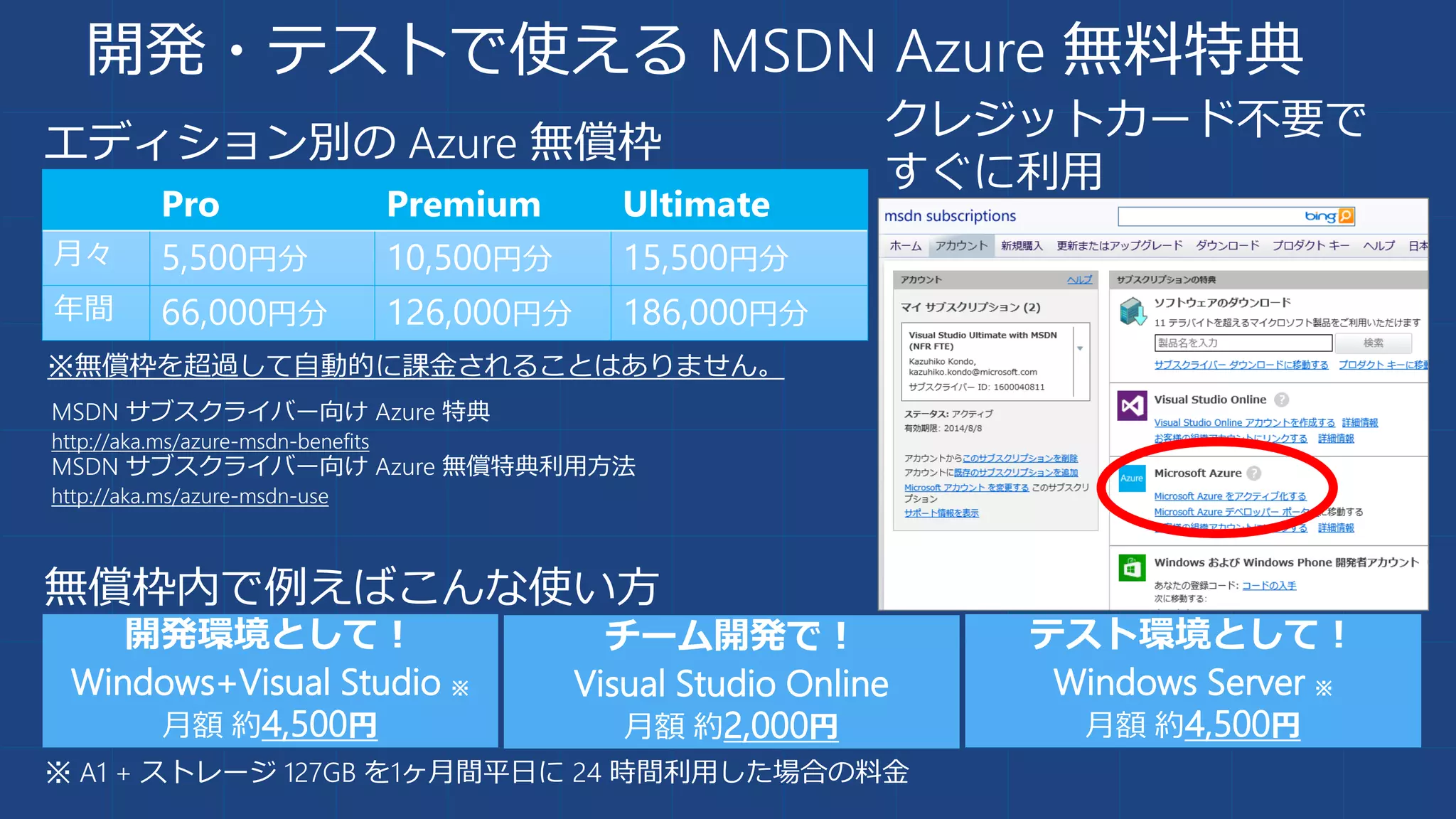
Task: Open the 更新またはアップグレード tab
Action: tap(1119, 245)
